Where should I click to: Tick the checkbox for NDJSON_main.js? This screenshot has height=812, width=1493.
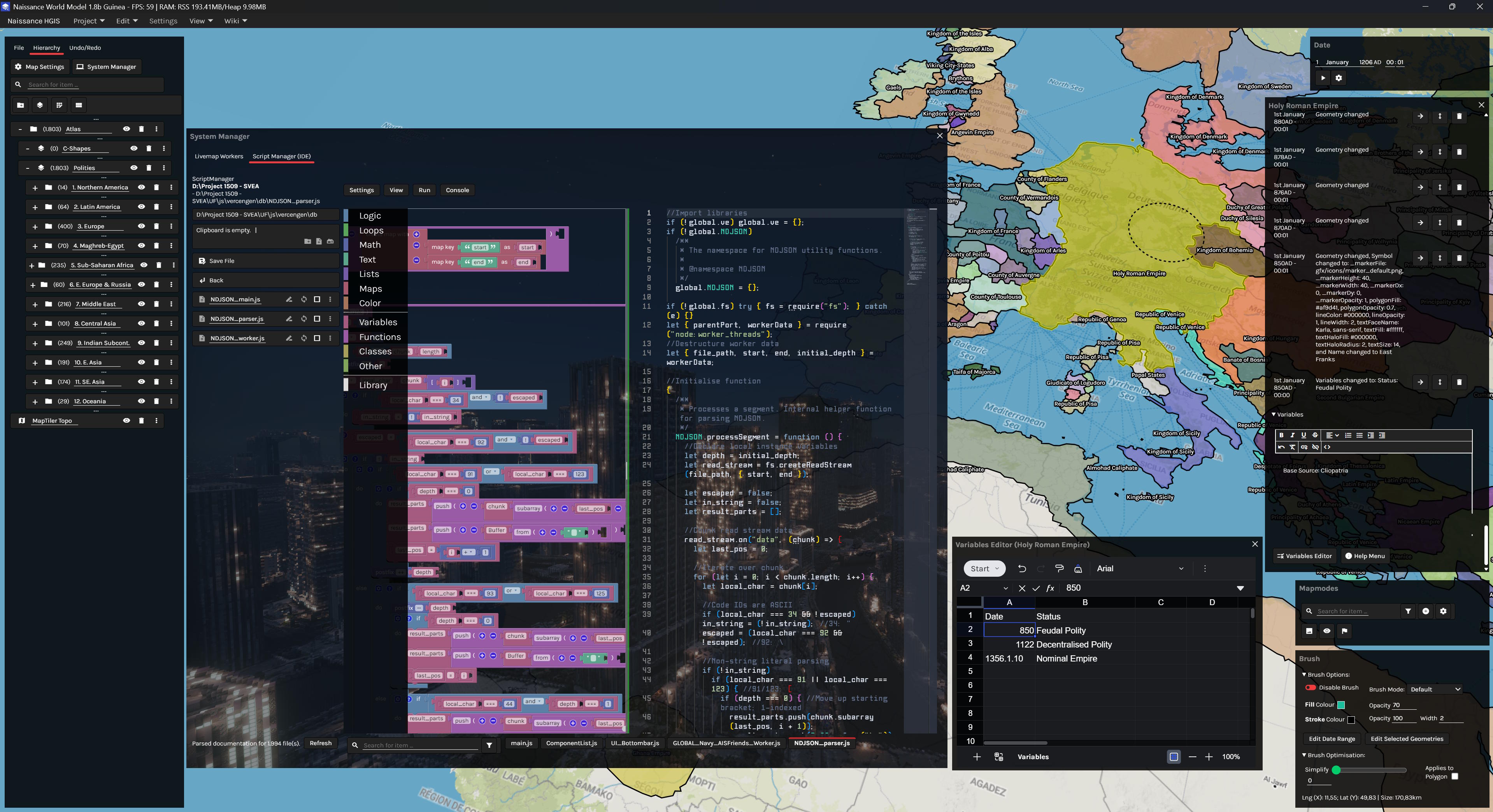click(317, 299)
